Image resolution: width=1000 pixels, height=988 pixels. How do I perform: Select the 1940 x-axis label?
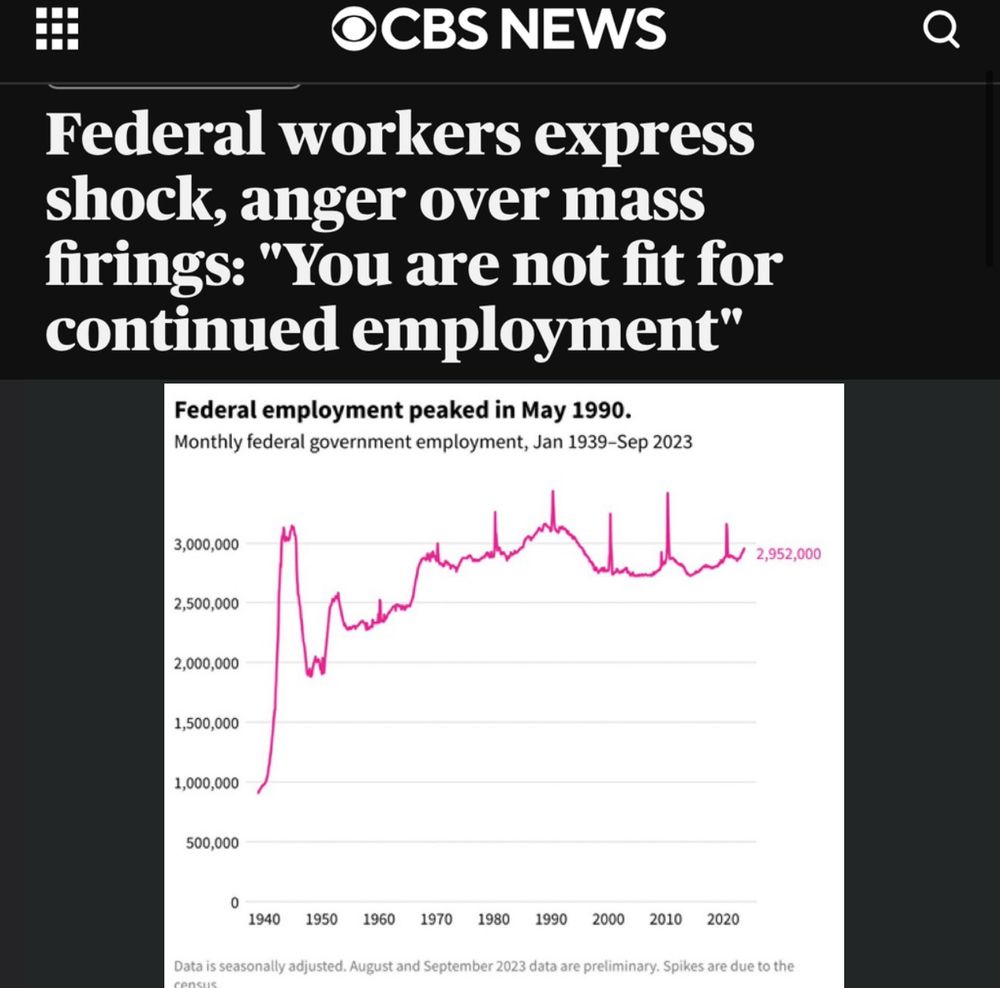point(264,919)
